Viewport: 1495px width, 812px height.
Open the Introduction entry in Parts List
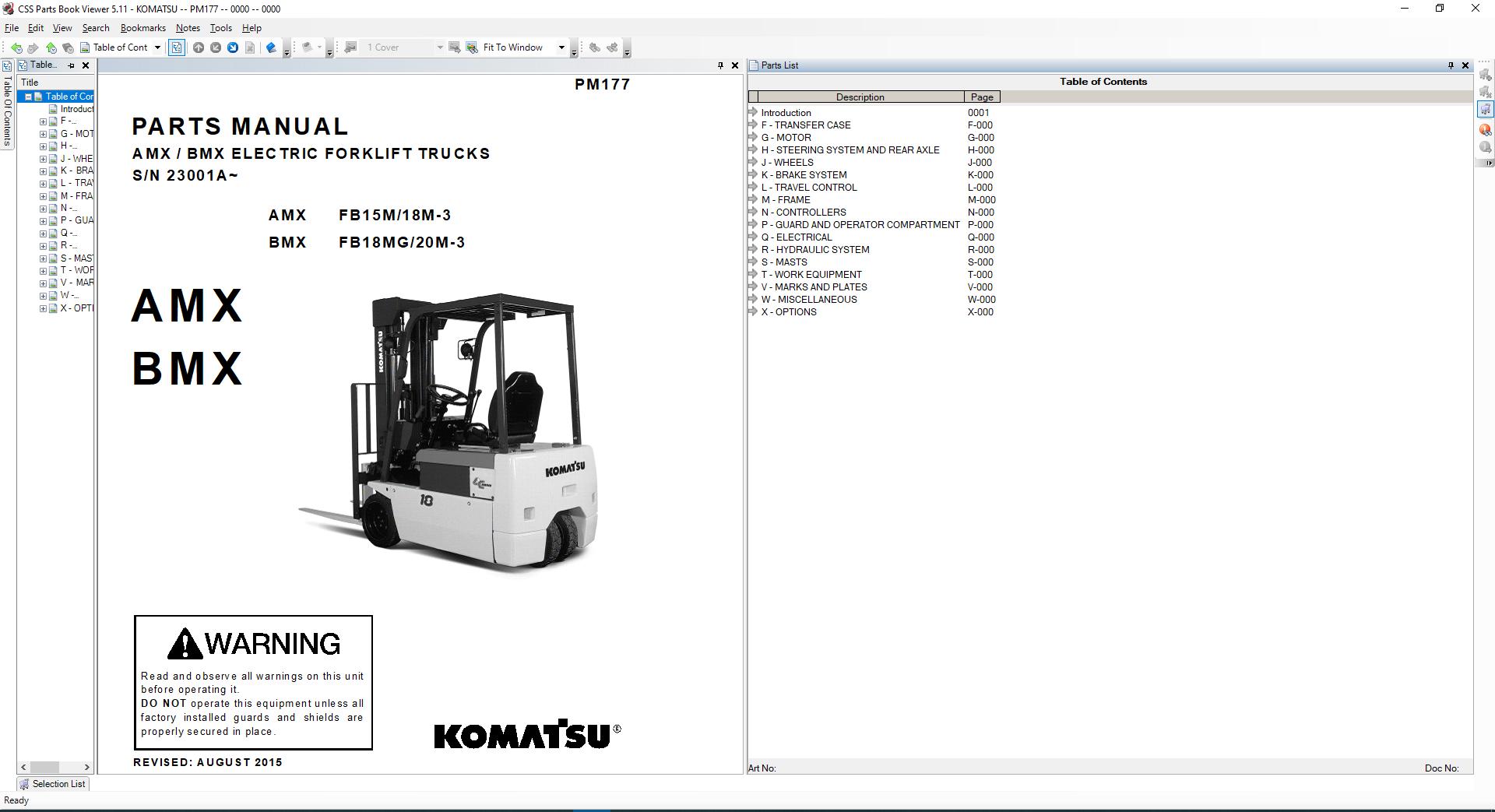[786, 113]
